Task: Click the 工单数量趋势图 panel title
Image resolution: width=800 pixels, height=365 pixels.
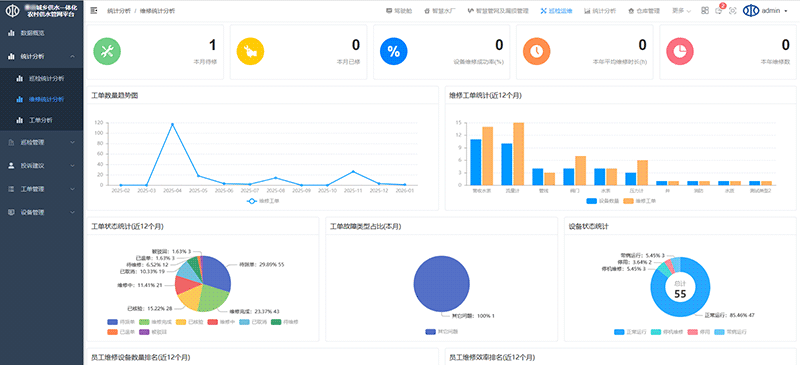Action: (114, 95)
